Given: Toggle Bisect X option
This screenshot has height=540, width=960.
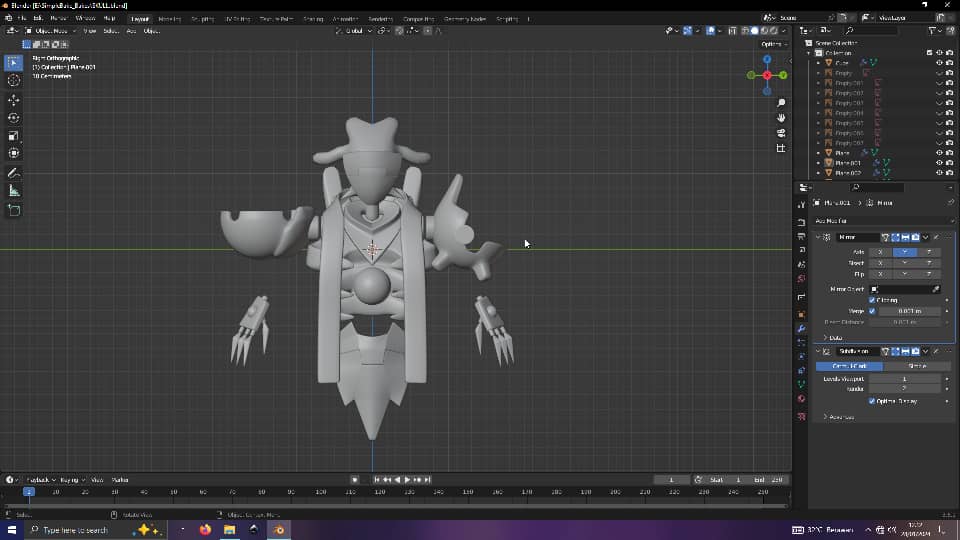Looking at the screenshot, I should 880,263.
